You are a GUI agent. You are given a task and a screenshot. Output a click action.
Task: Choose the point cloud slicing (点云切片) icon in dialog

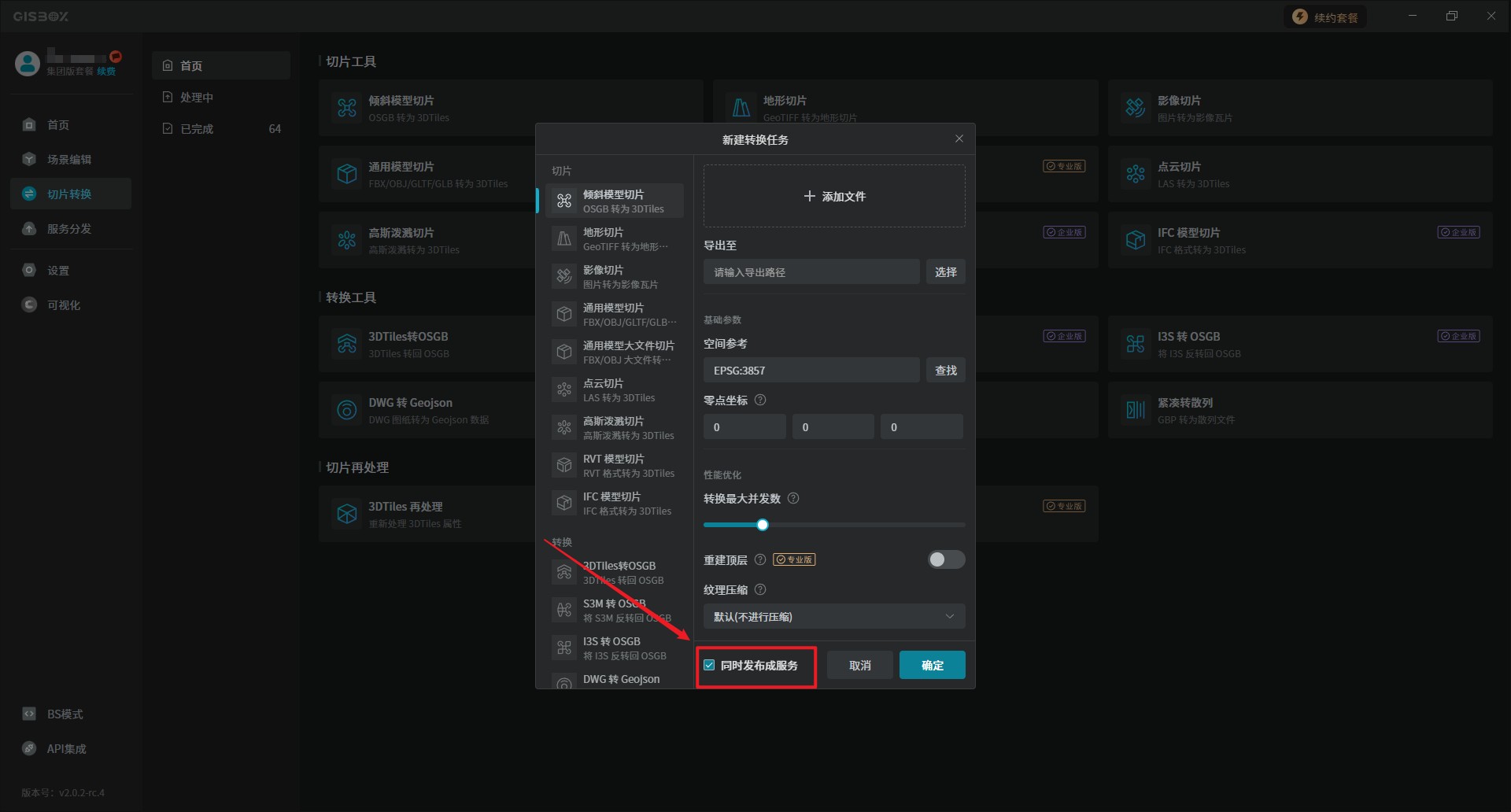tap(564, 390)
